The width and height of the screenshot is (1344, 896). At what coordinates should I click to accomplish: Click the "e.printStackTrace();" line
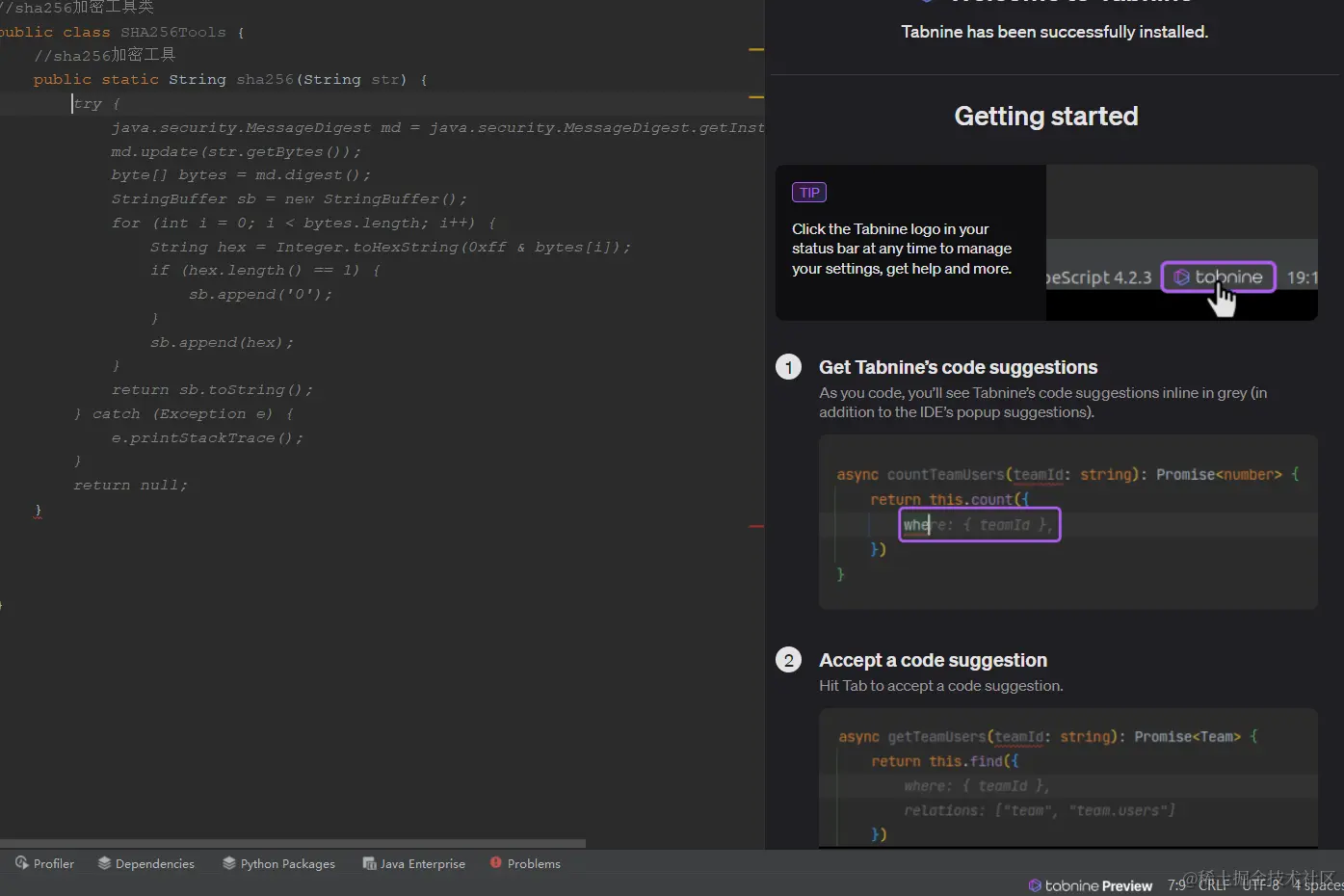207,437
